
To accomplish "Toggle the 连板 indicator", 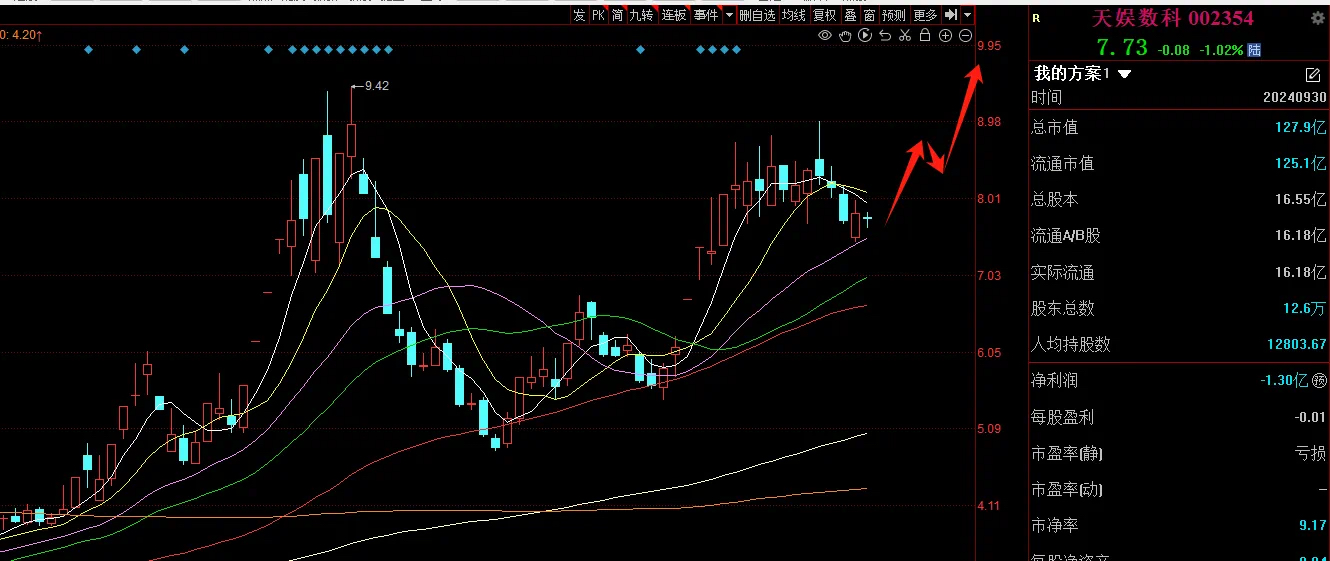I will click(x=674, y=15).
